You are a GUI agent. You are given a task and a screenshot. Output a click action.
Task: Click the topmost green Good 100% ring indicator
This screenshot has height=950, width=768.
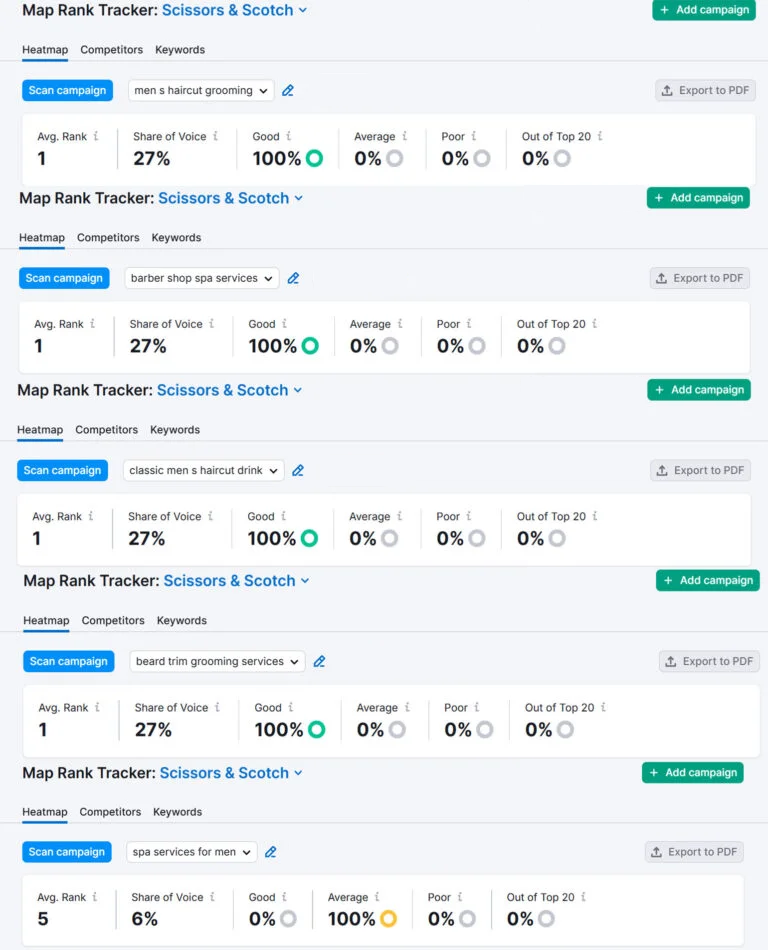[314, 158]
